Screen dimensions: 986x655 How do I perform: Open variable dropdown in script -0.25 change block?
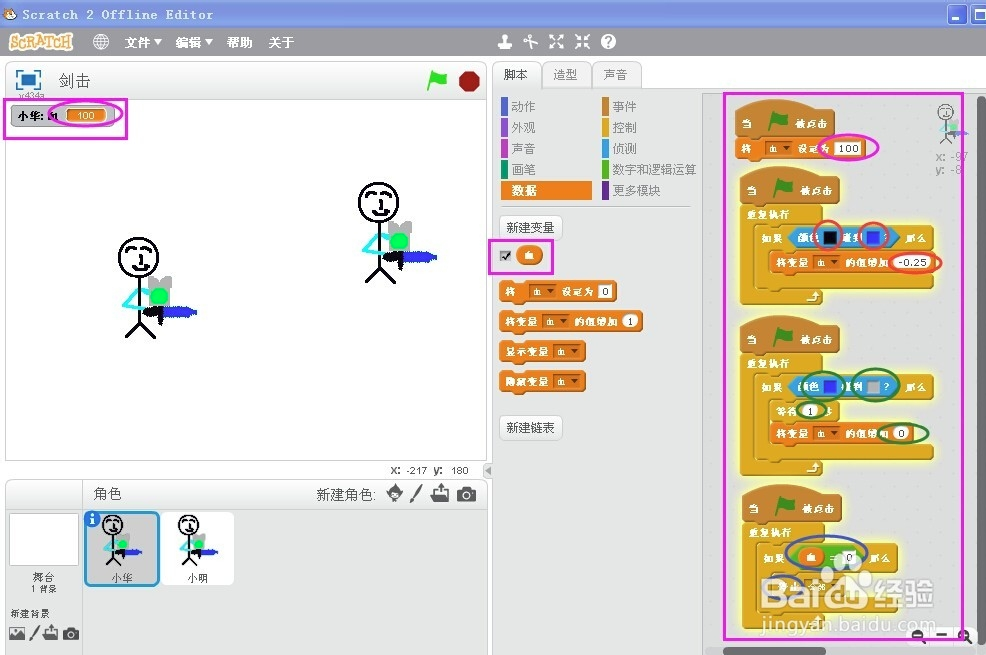tap(827, 262)
